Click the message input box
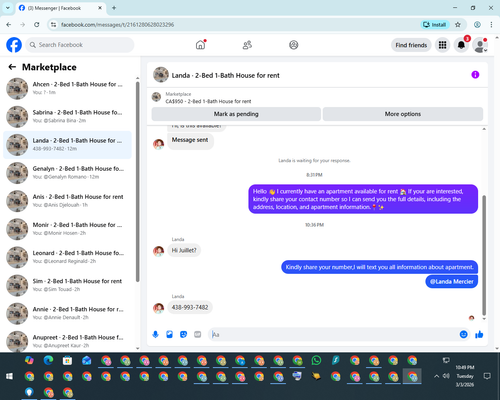 (333, 334)
